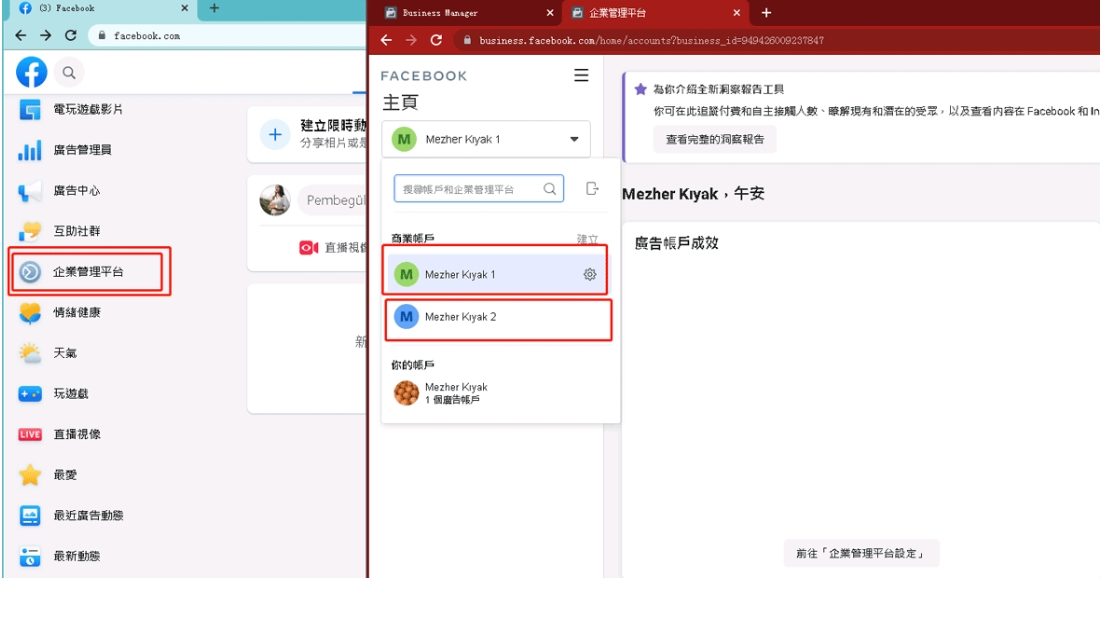Click 建立 link next to 商業帳戶

pyautogui.click(x=587, y=239)
